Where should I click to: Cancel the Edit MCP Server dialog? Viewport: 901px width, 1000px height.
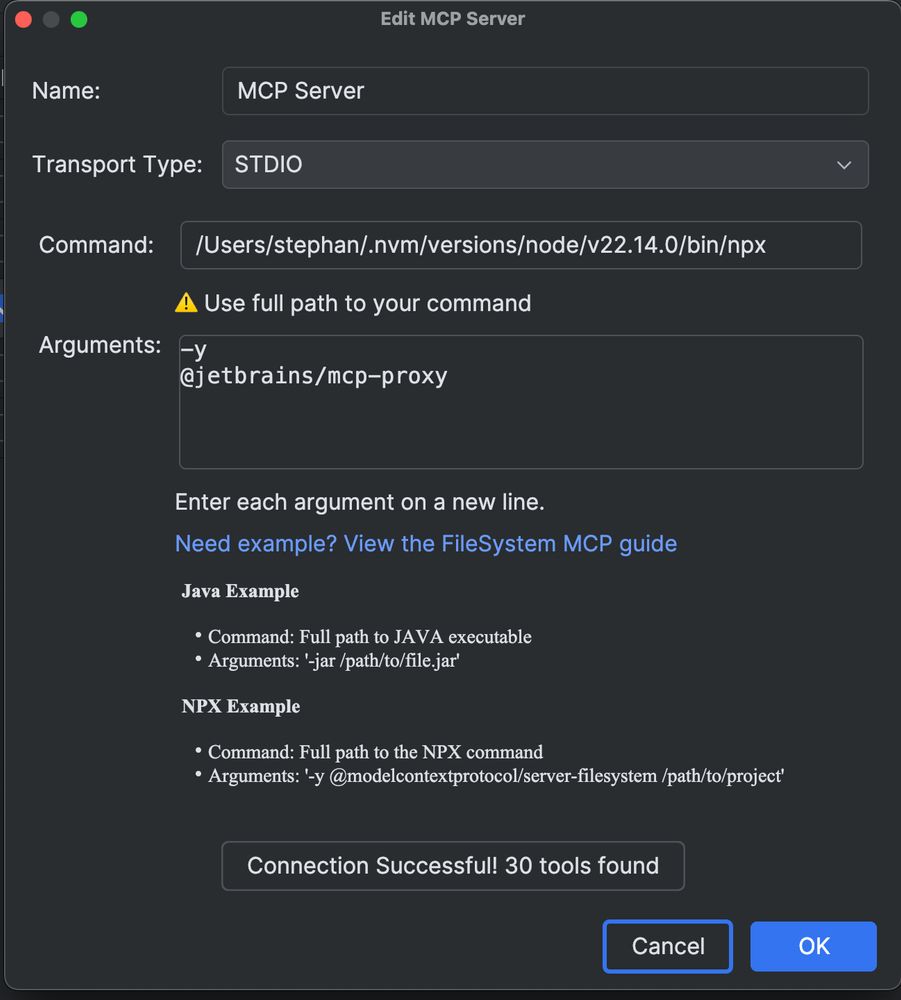click(x=668, y=946)
